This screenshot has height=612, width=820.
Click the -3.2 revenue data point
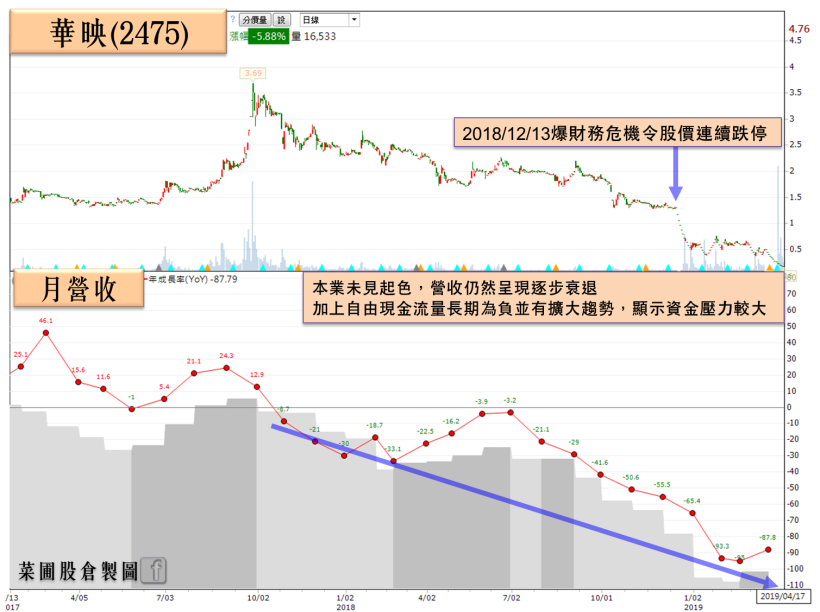click(x=511, y=412)
